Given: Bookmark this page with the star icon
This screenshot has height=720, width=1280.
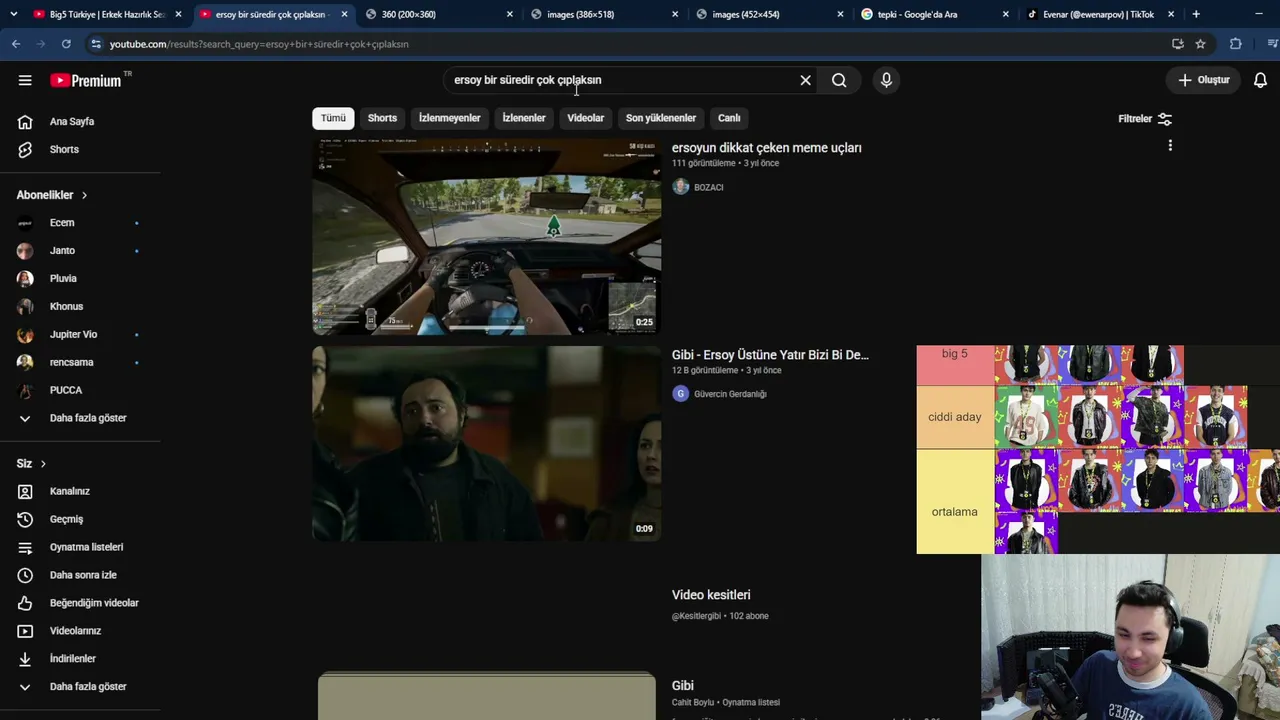Looking at the screenshot, I should (1200, 44).
